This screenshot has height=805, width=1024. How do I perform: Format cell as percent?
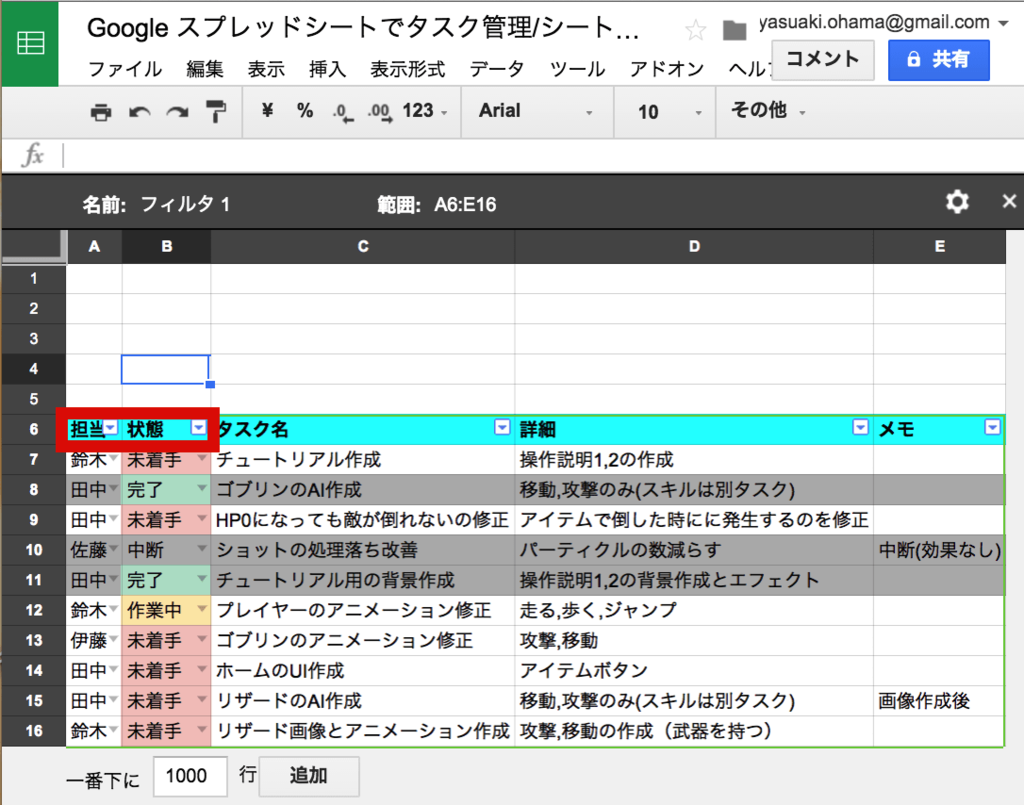pyautogui.click(x=305, y=110)
